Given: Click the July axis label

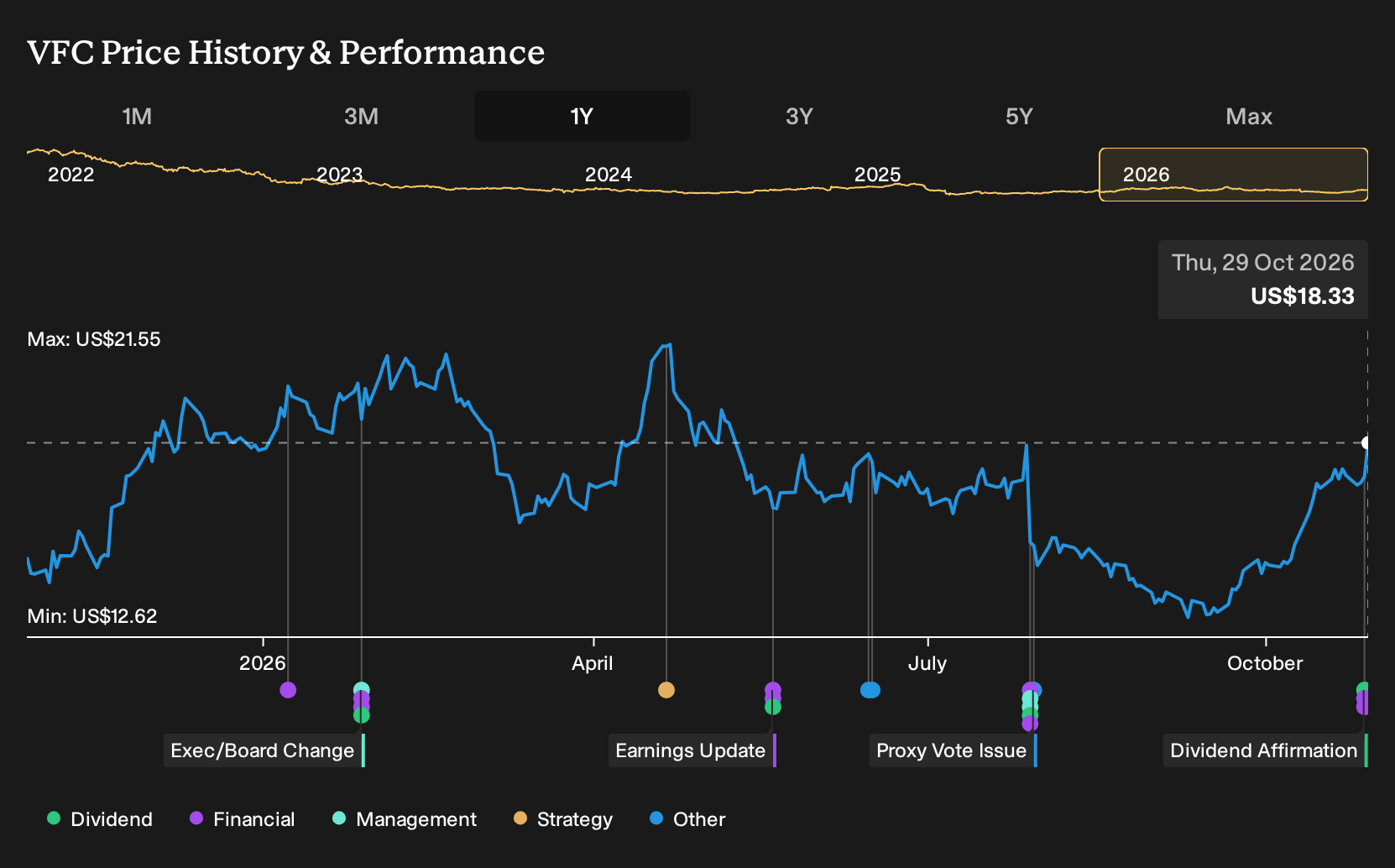Looking at the screenshot, I should coord(927,663).
